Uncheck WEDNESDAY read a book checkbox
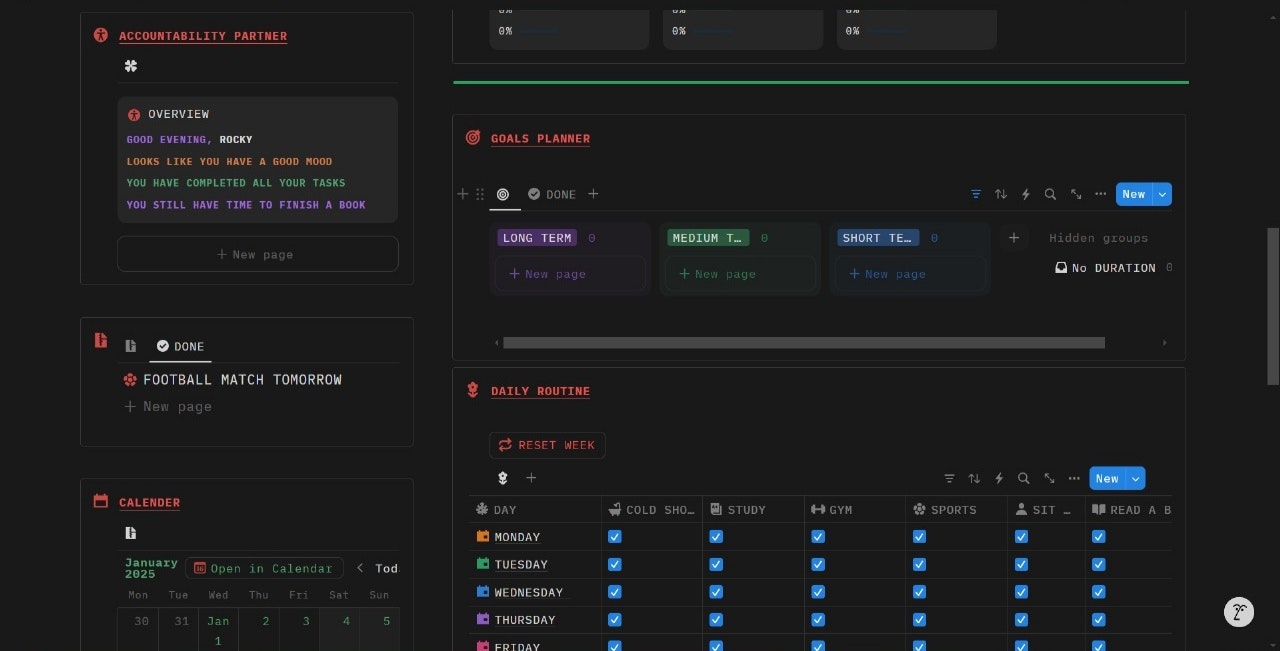This screenshot has height=651, width=1280. pos(1099,592)
